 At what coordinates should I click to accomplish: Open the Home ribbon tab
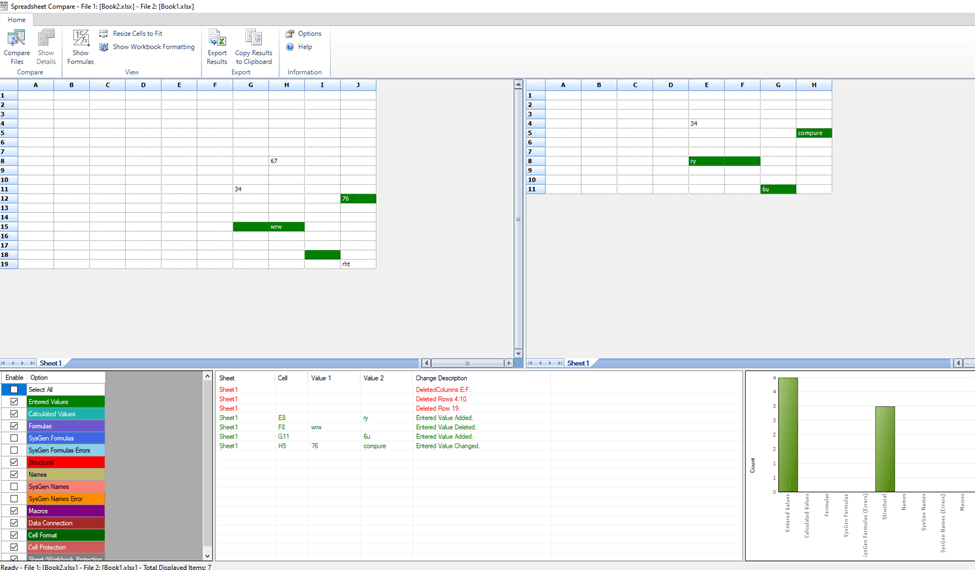pos(17,20)
